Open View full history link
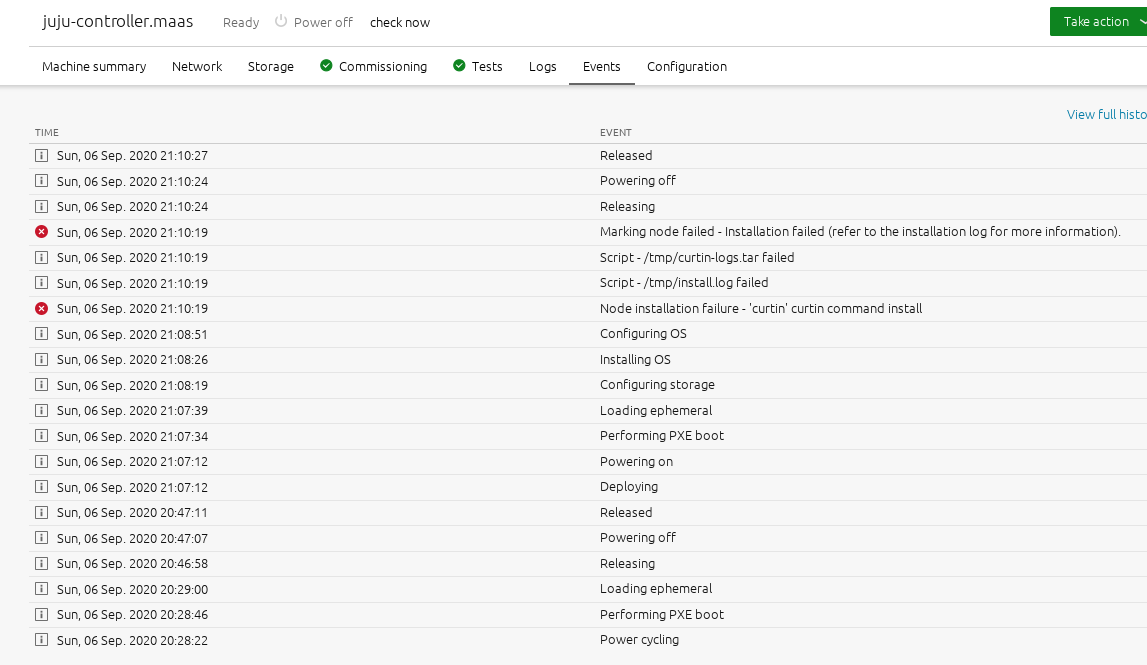Image resolution: width=1147 pixels, height=665 pixels. [x=1106, y=115]
